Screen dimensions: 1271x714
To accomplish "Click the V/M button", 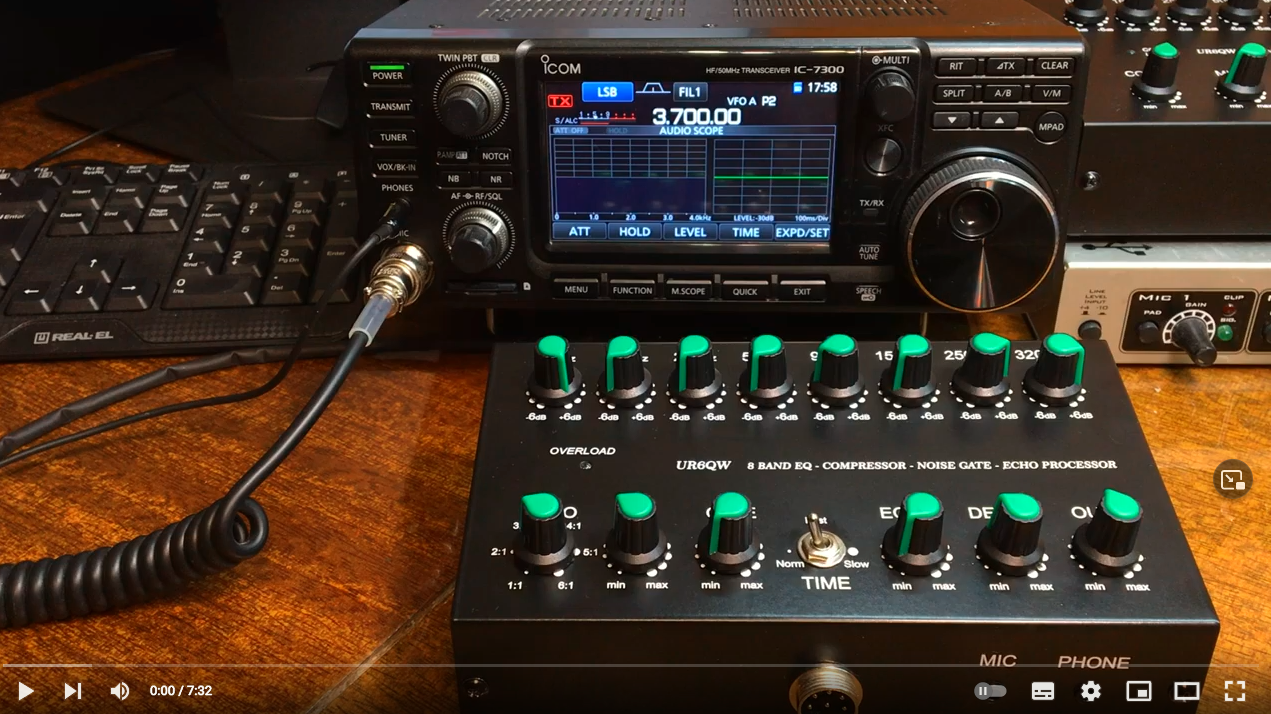I will point(1050,93).
